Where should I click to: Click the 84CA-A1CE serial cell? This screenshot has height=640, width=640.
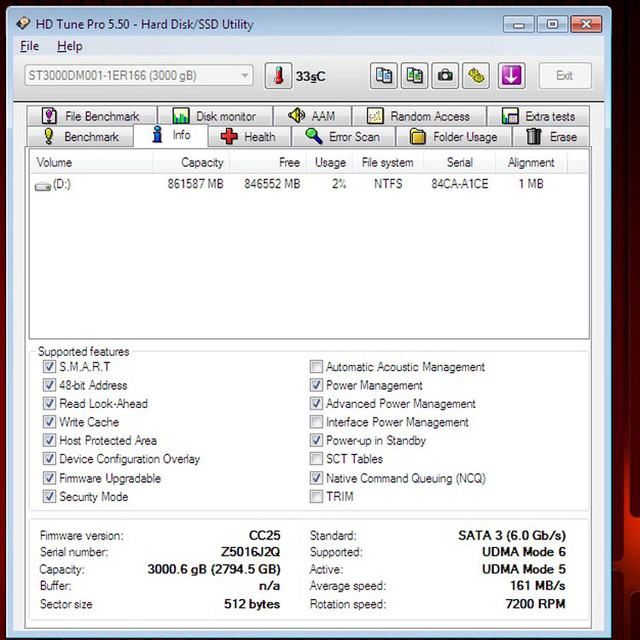[x=460, y=184]
